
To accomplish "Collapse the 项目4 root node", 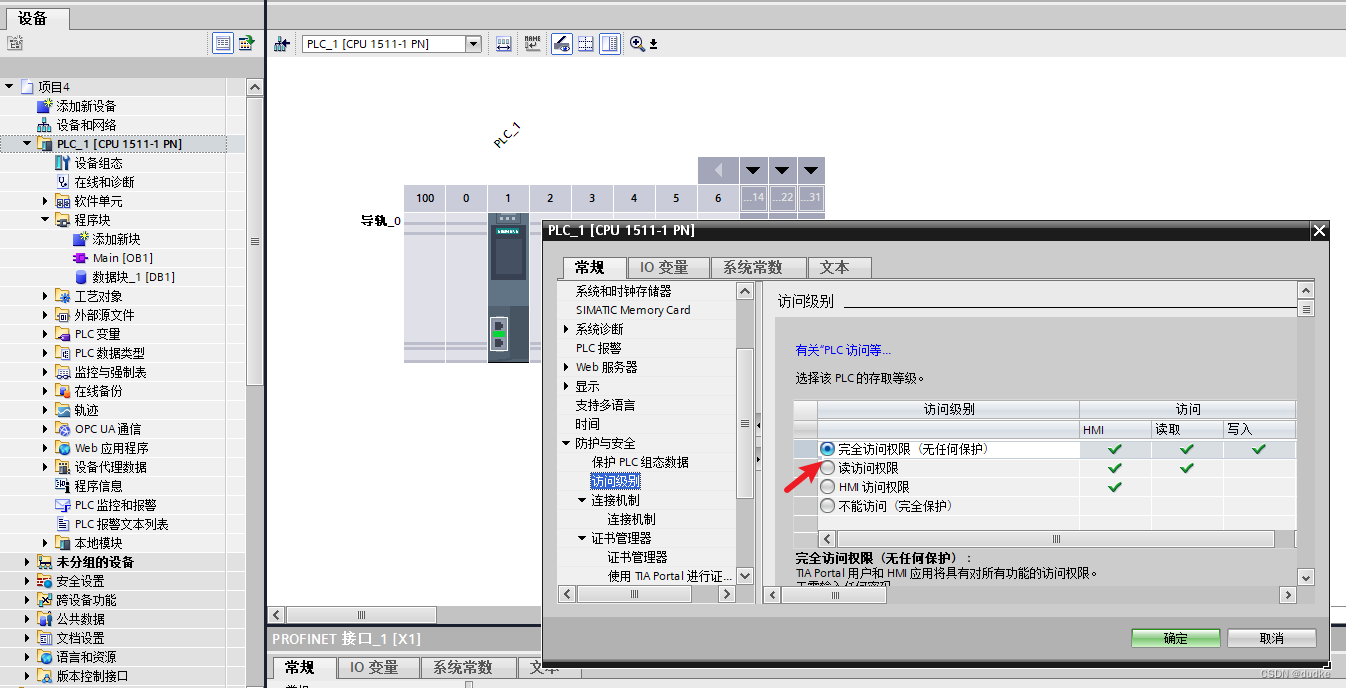I will pos(9,87).
